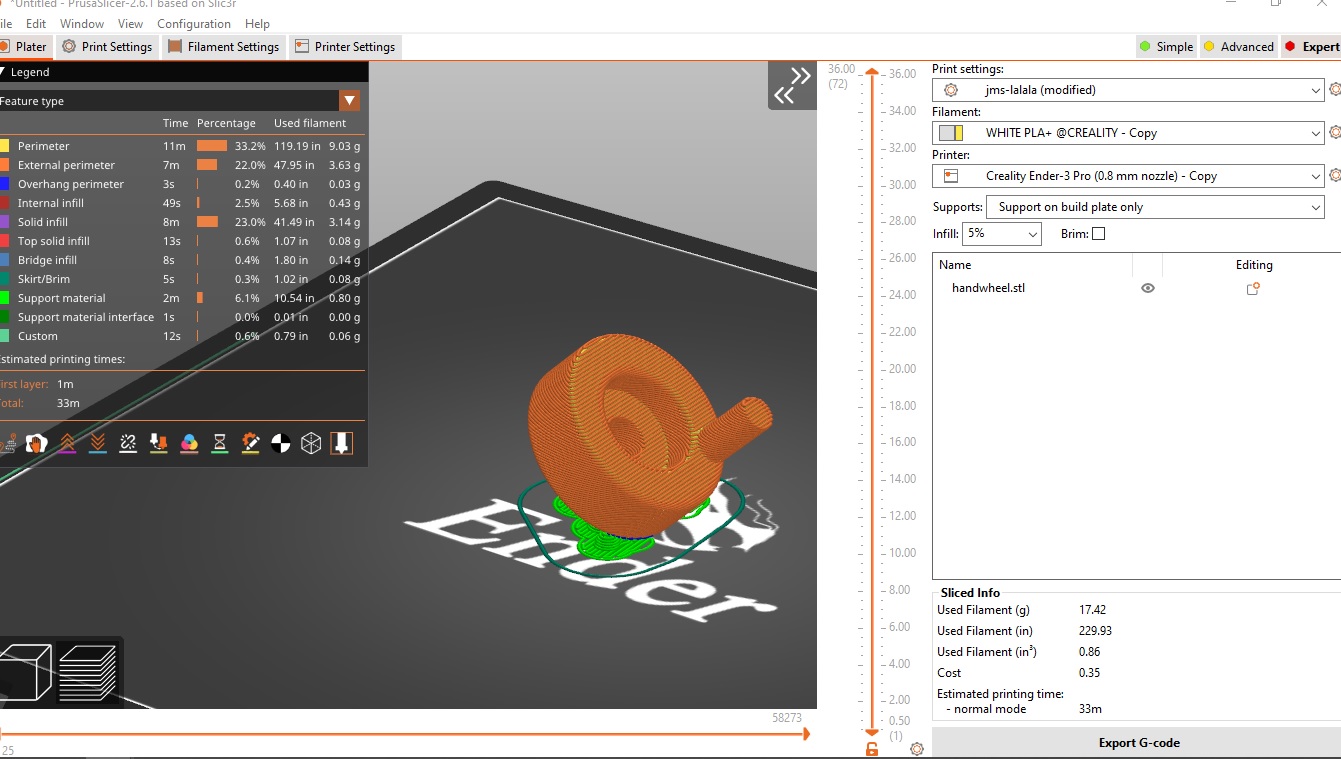Toggle Center of gravity icon
Viewport: 1341px width, 759px height.
pos(281,443)
